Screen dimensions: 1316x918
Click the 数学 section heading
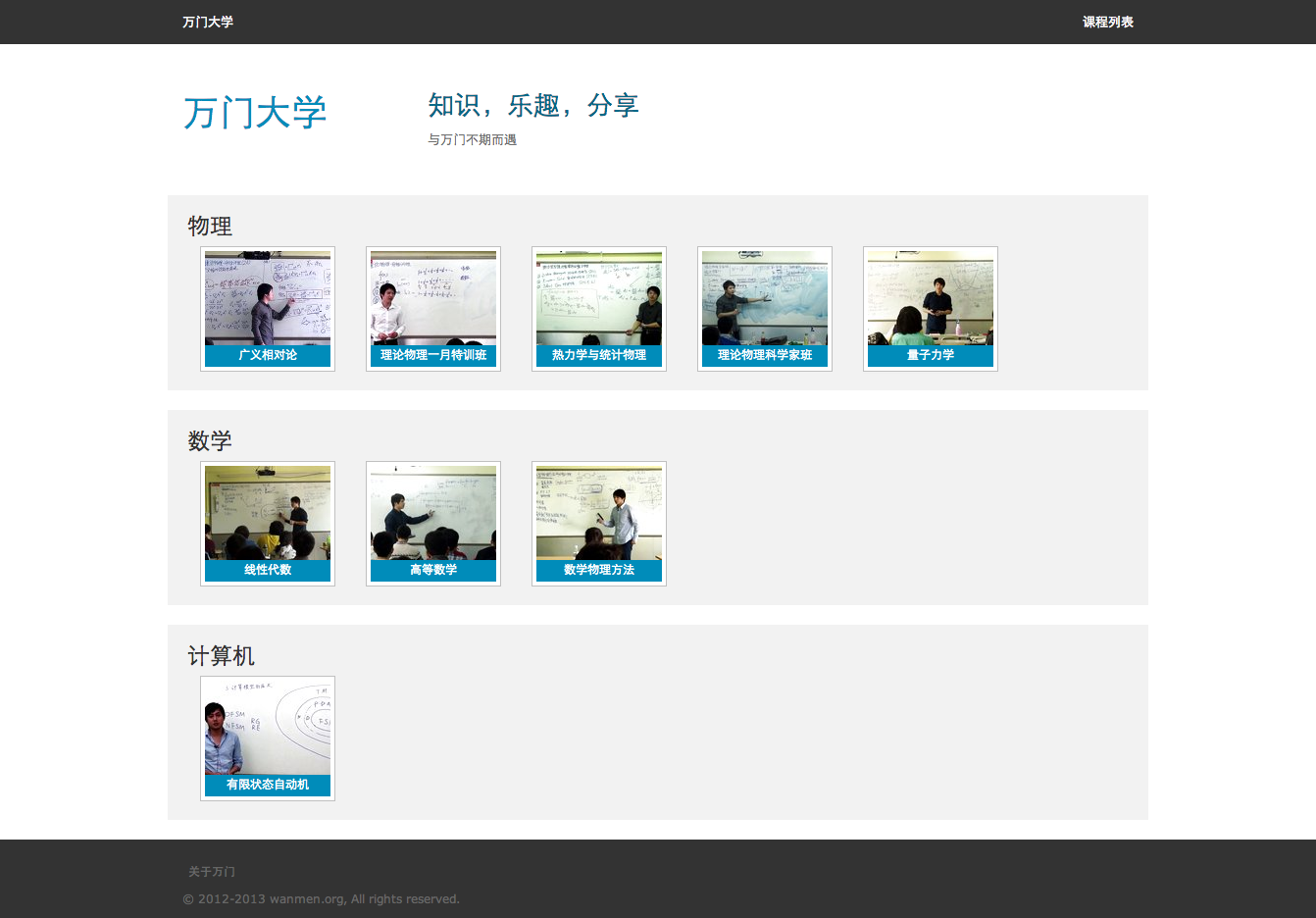tap(210, 441)
